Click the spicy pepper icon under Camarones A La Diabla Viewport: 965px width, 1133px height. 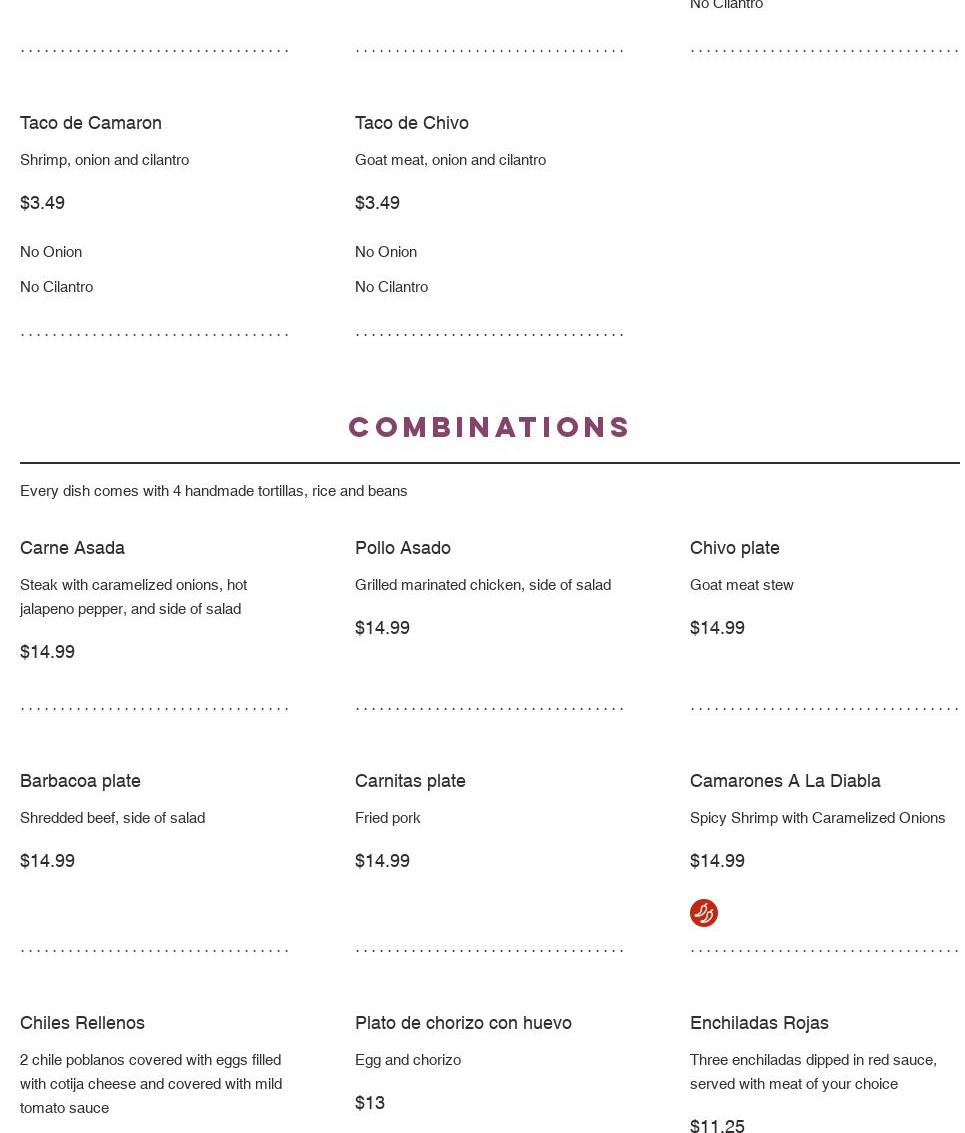(x=703, y=912)
